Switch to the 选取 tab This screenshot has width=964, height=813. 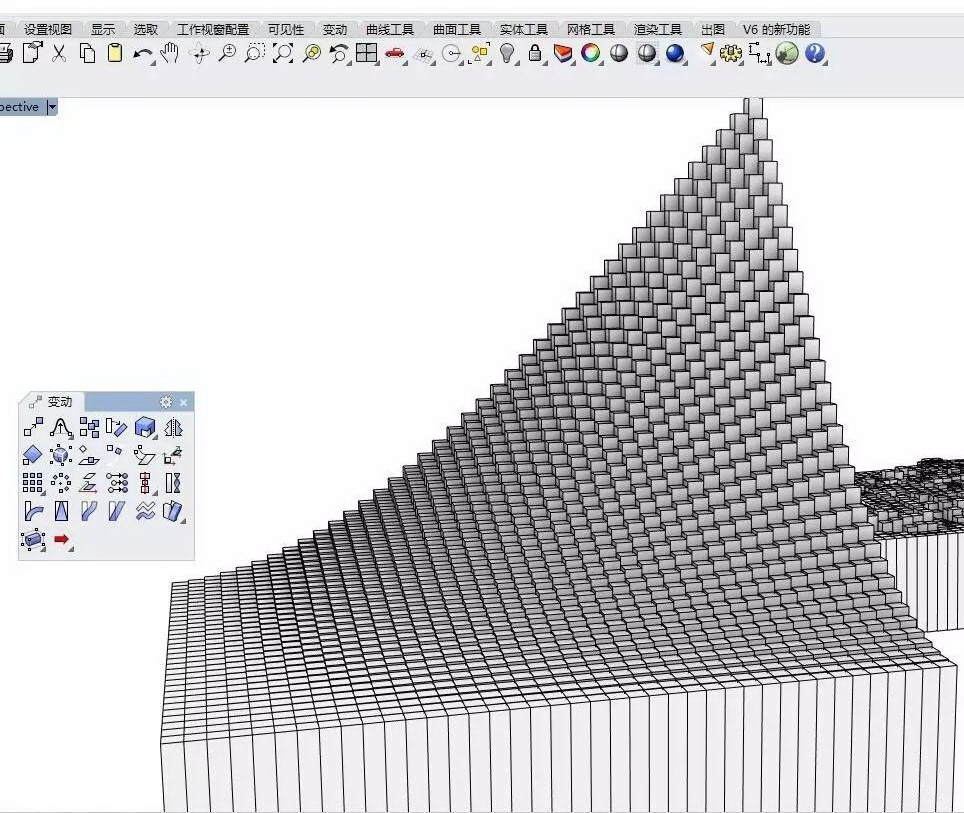(x=146, y=29)
